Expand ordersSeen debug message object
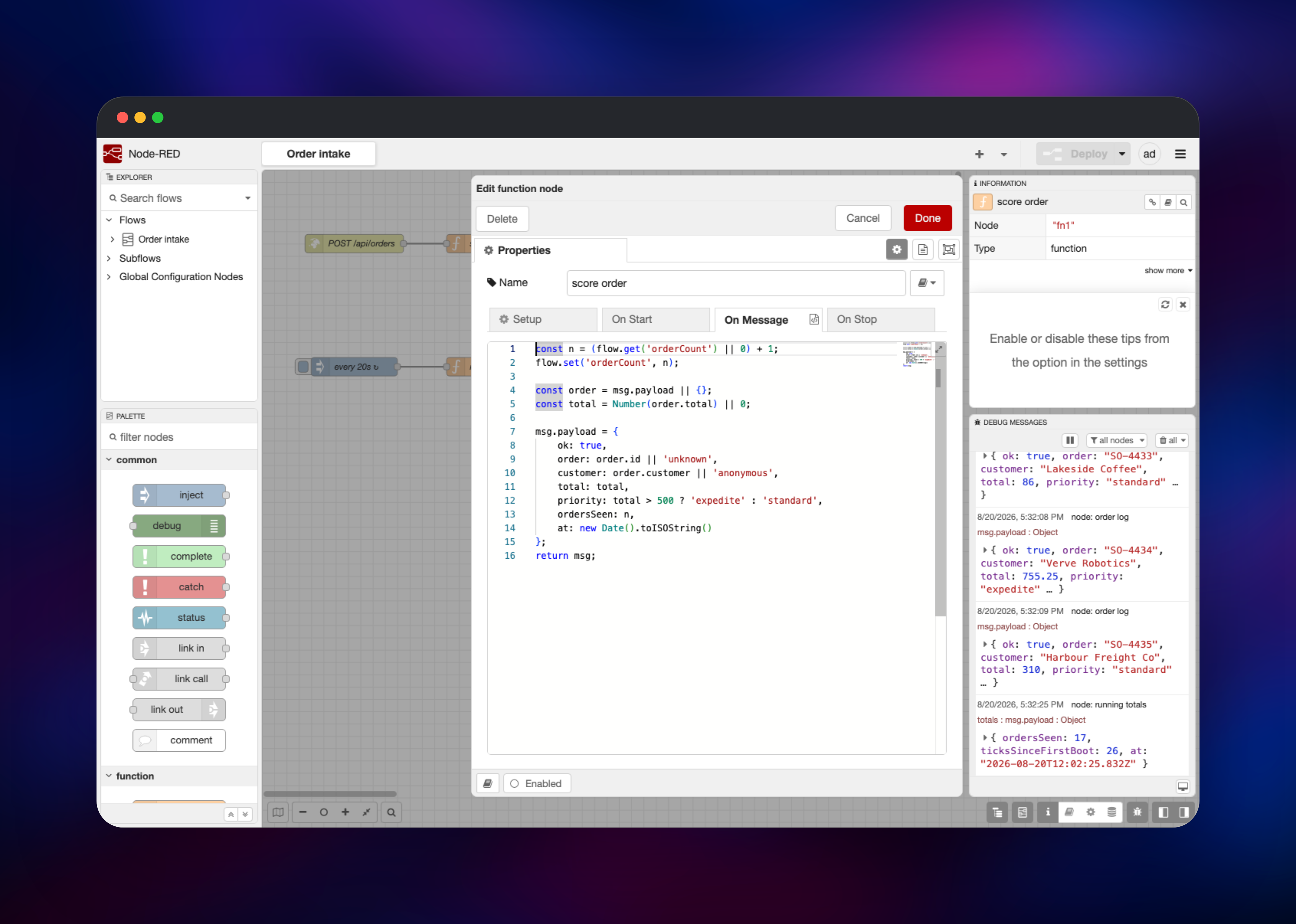The height and width of the screenshot is (924, 1296). point(985,738)
